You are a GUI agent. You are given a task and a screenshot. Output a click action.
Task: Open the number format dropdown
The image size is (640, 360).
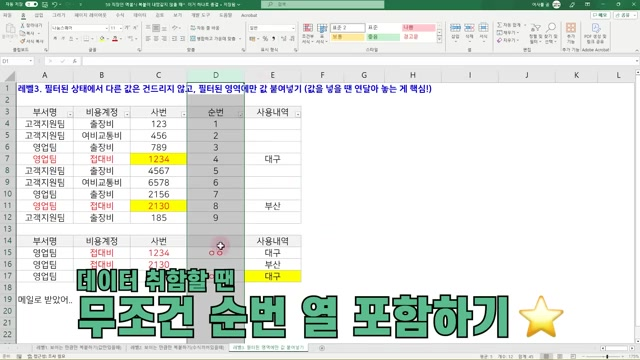click(x=293, y=28)
